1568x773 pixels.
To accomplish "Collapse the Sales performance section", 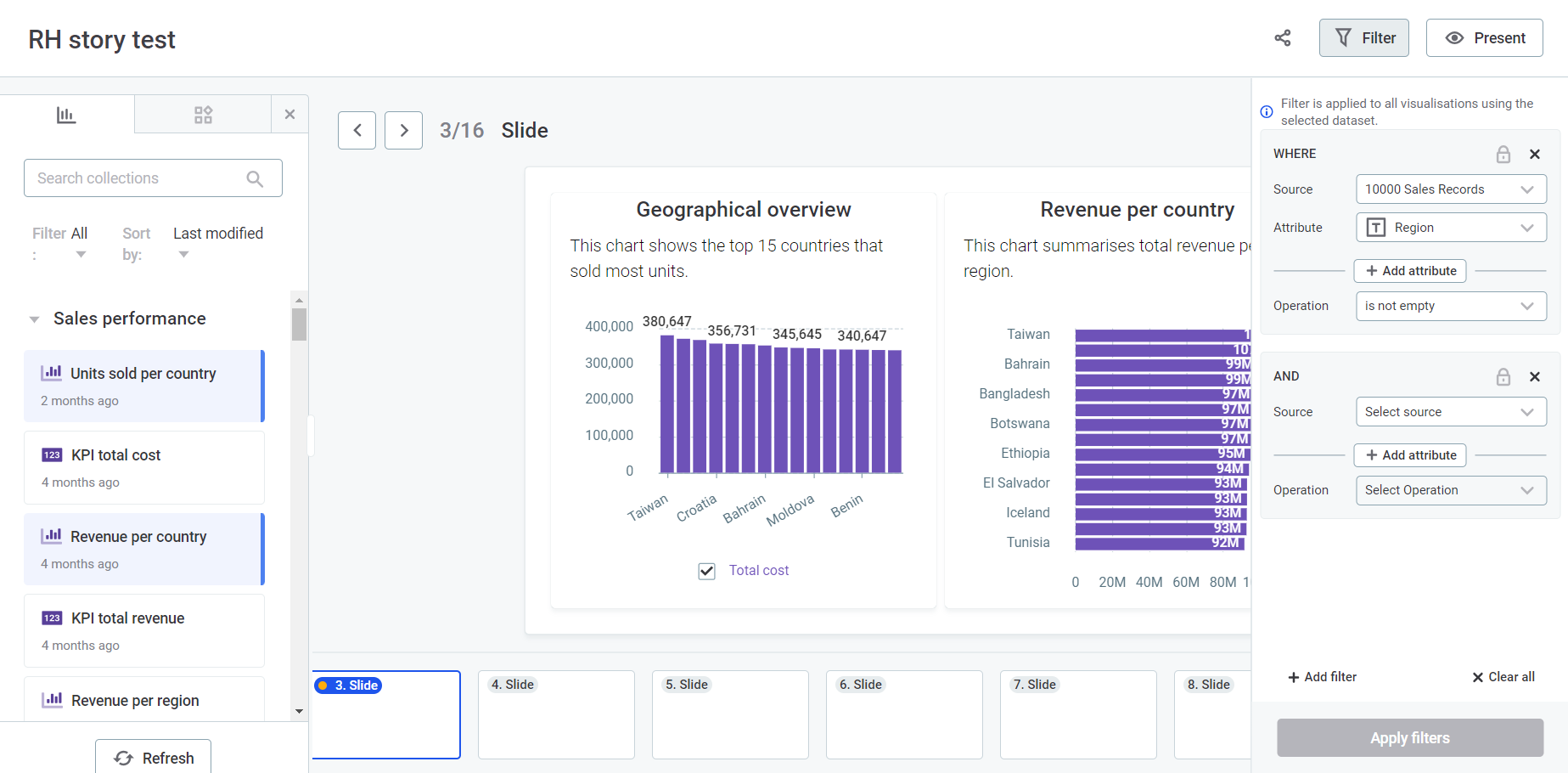I will (x=34, y=319).
